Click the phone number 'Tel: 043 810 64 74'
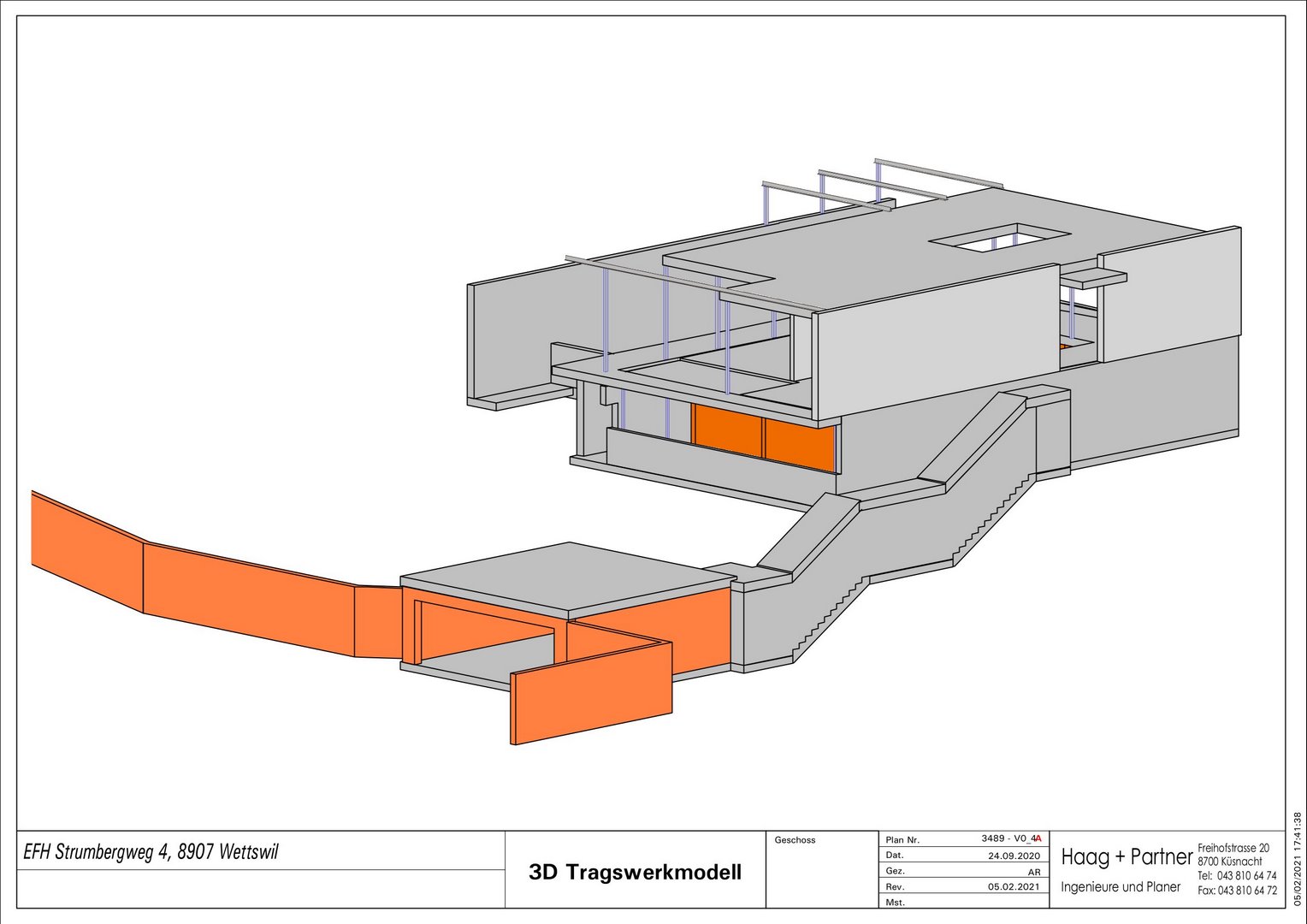The height and width of the screenshot is (924, 1307). coord(1237,876)
